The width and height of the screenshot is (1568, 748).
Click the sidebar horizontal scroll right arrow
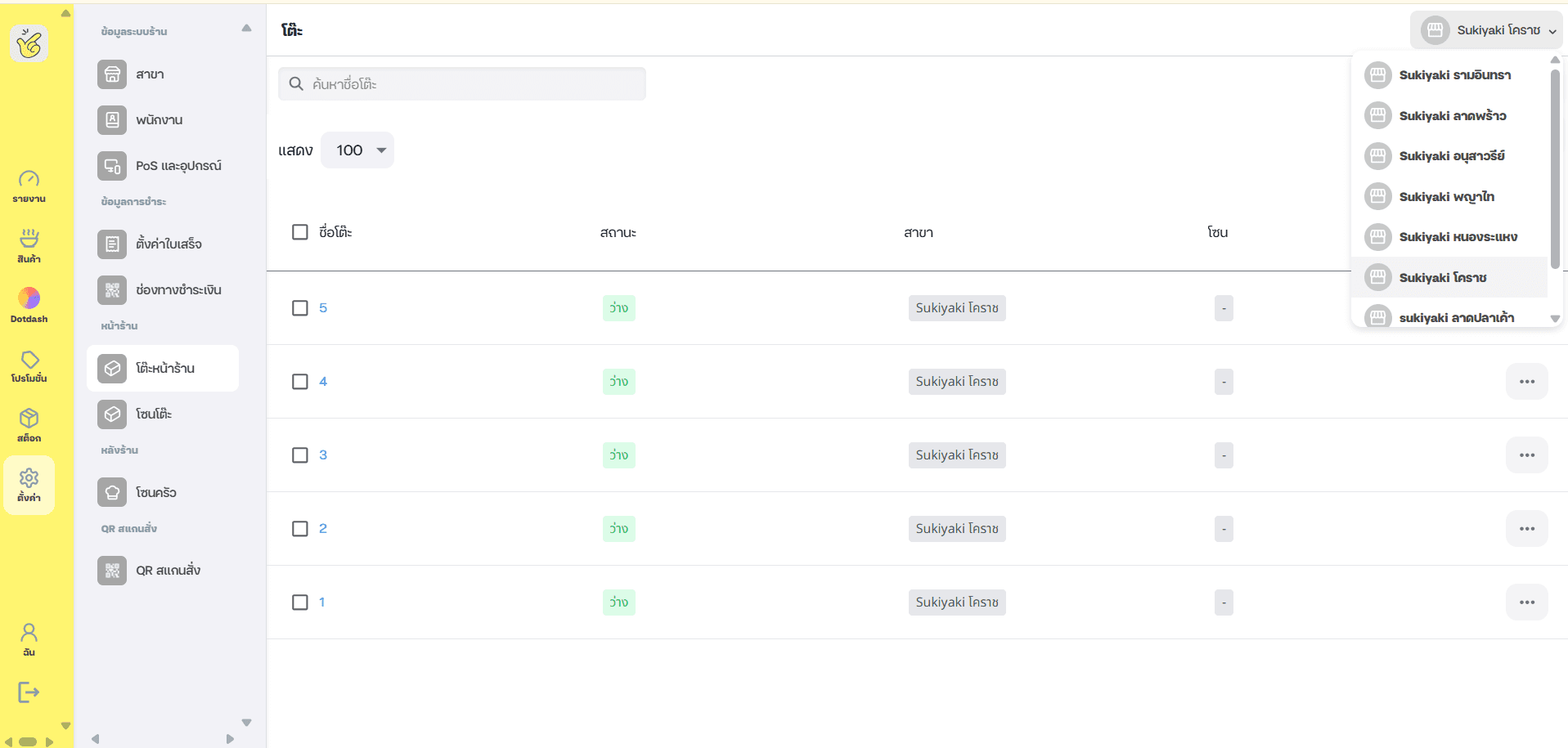click(230, 739)
